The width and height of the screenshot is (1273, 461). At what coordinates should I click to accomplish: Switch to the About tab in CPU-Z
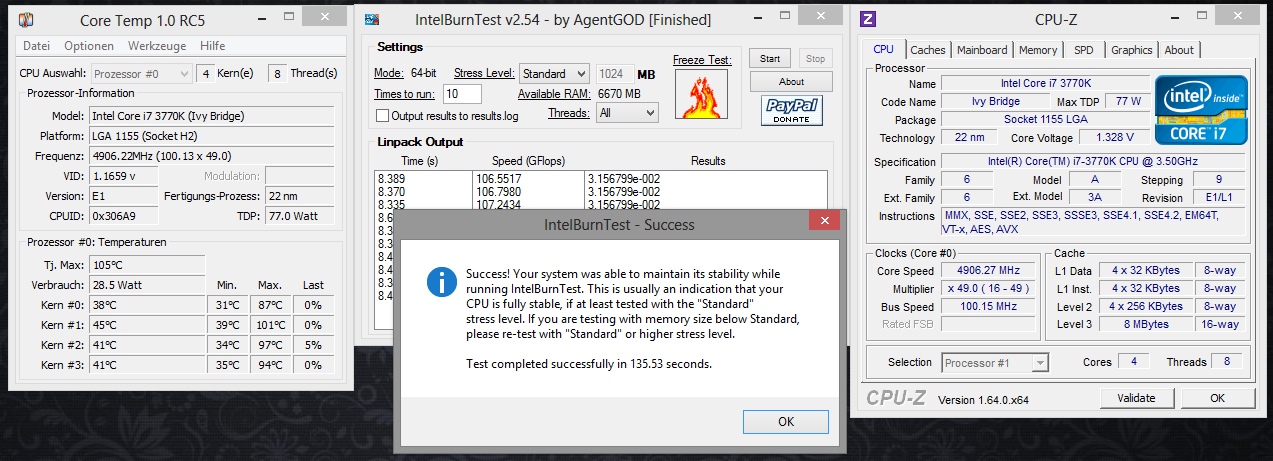coord(1179,50)
